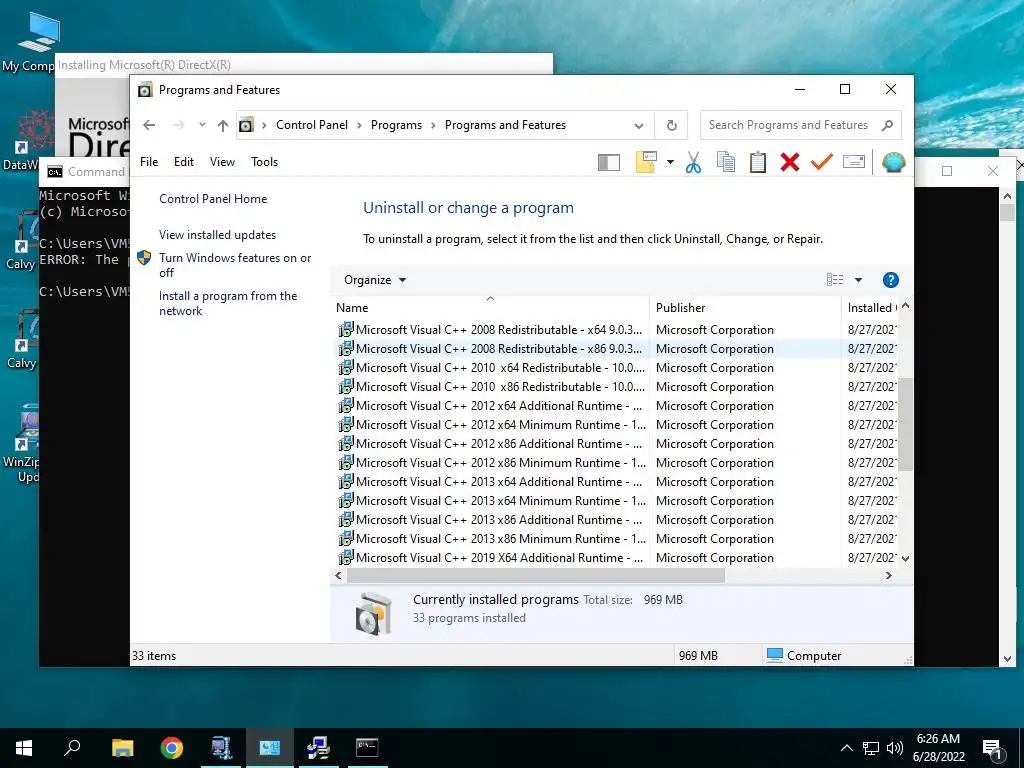Click the list scroll down arrow
Screen dimensions: 1024x768
click(x=905, y=559)
